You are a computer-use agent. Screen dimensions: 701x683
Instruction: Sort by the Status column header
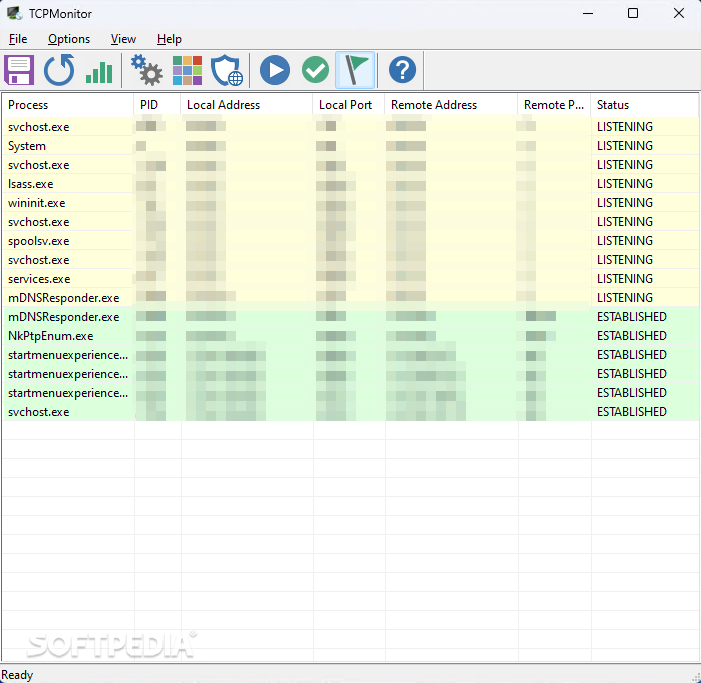(x=645, y=105)
